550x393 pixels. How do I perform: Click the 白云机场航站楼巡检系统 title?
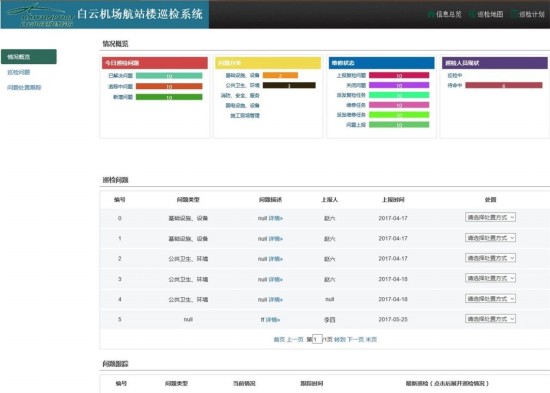[x=140, y=14]
